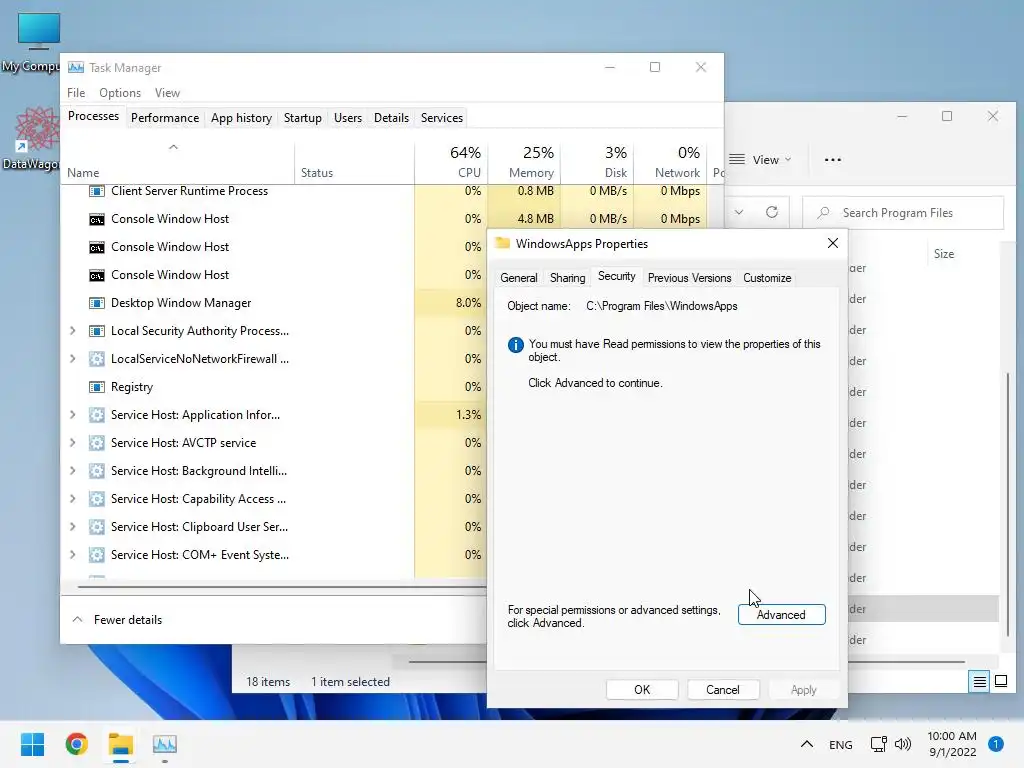The width and height of the screenshot is (1024, 768).
Task: Sort processes by Memory column
Action: 524,162
